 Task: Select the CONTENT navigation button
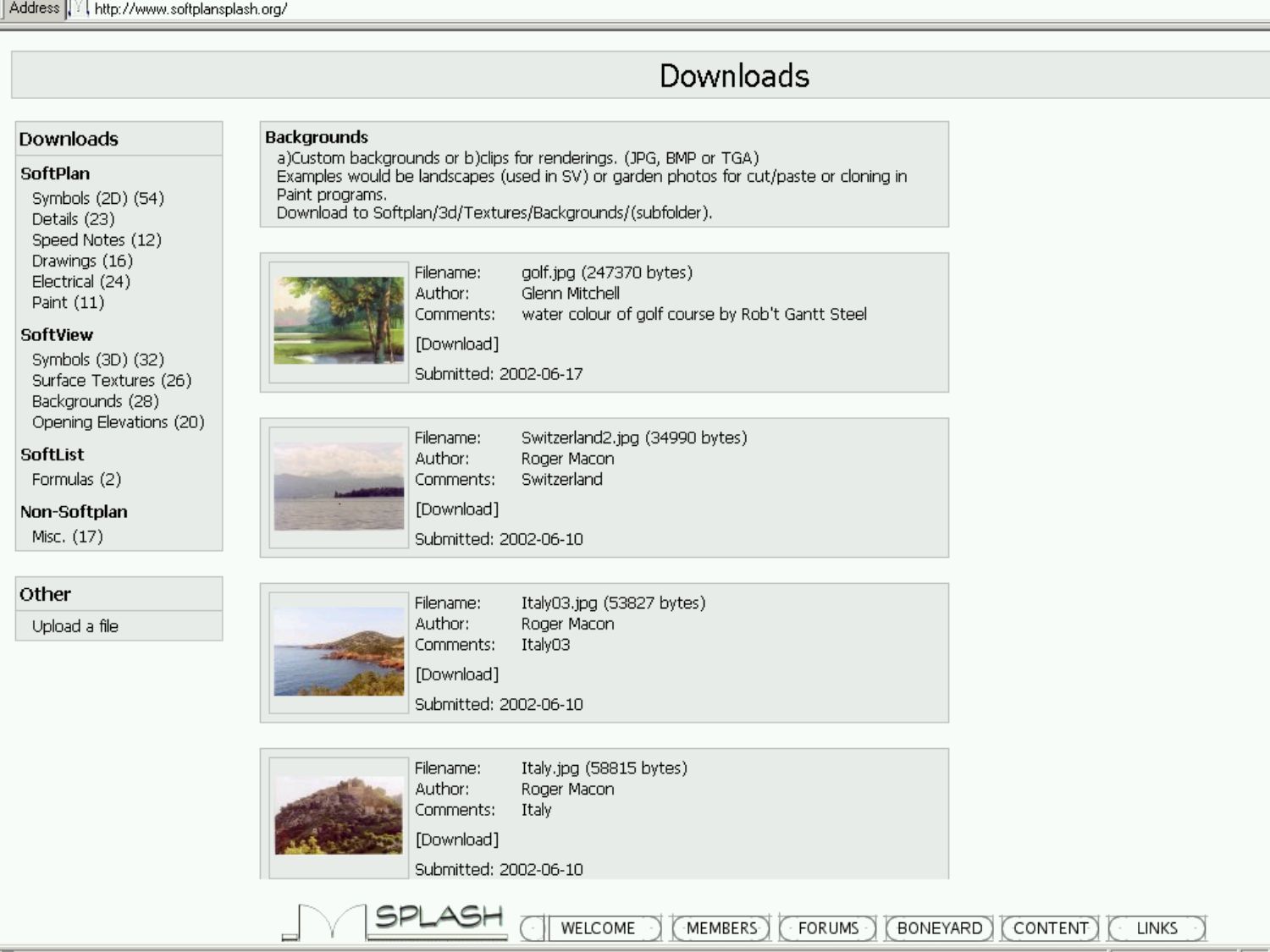click(1050, 928)
